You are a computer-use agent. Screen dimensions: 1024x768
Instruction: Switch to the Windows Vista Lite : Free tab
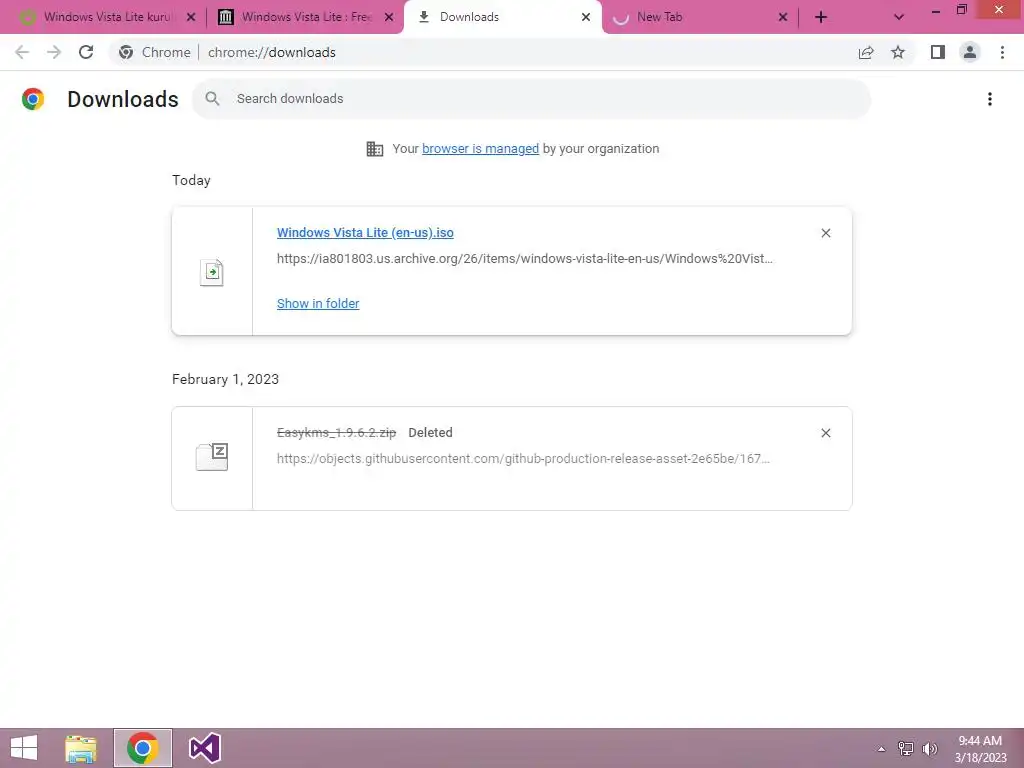[304, 17]
